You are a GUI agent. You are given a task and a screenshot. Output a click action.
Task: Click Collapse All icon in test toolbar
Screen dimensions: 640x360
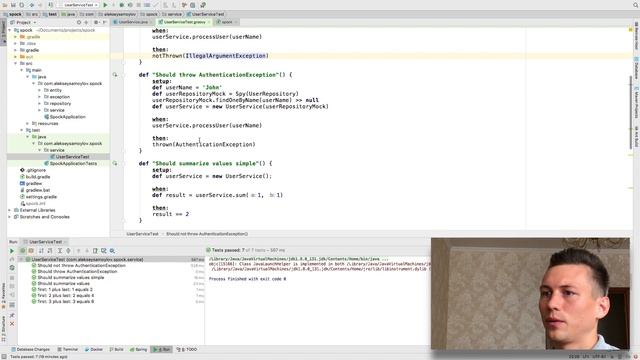68,251
